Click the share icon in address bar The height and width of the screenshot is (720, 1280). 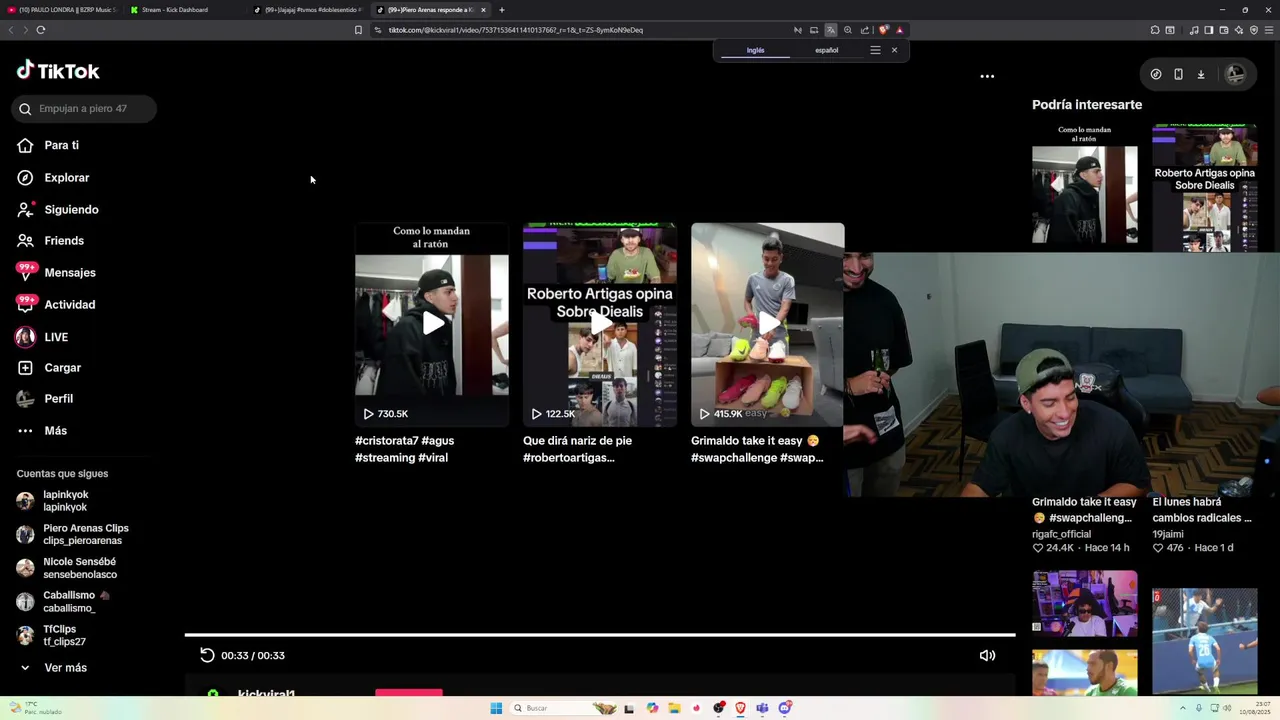pyautogui.click(x=865, y=30)
